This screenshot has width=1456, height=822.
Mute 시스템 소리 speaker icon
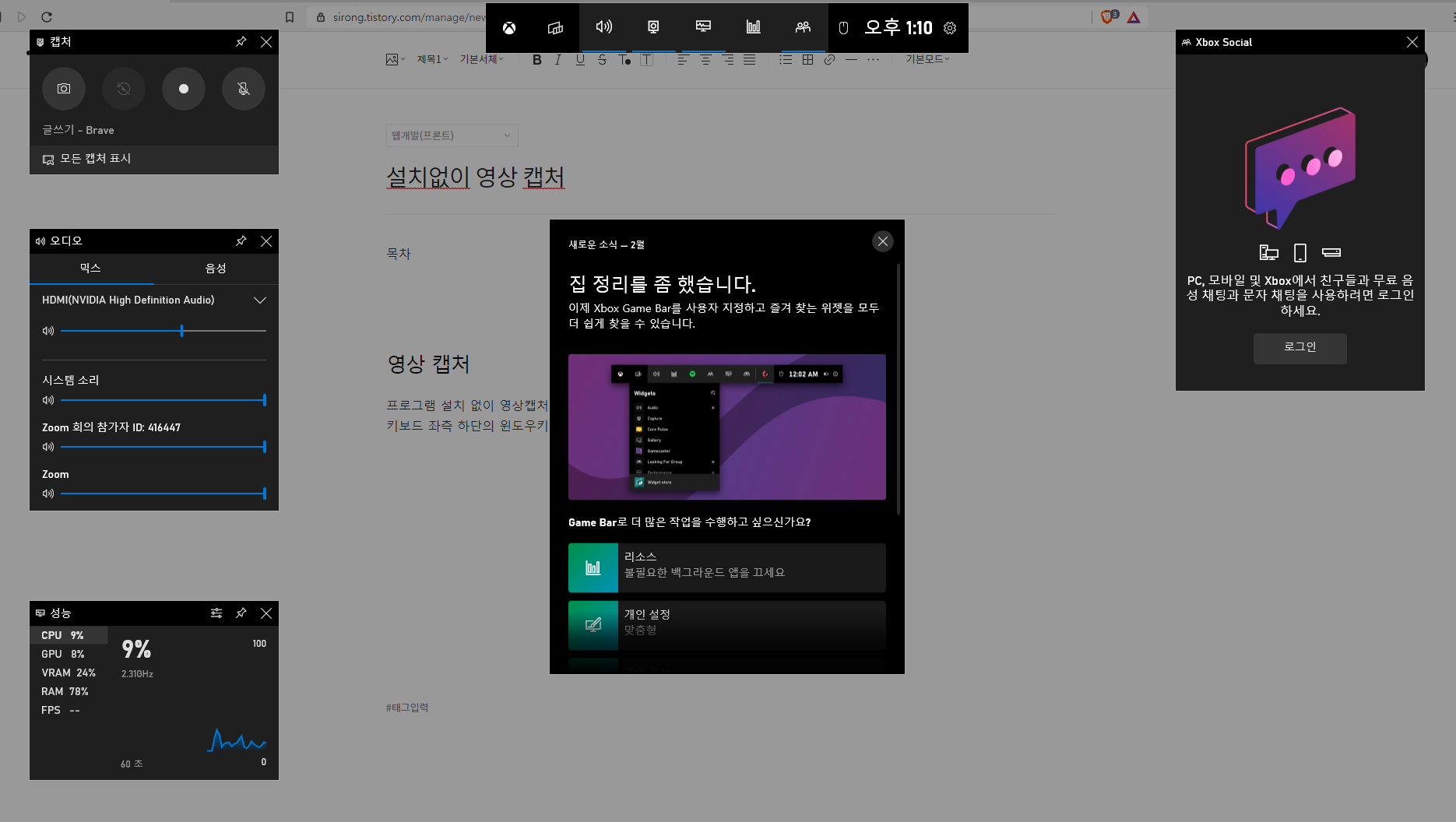(x=48, y=400)
